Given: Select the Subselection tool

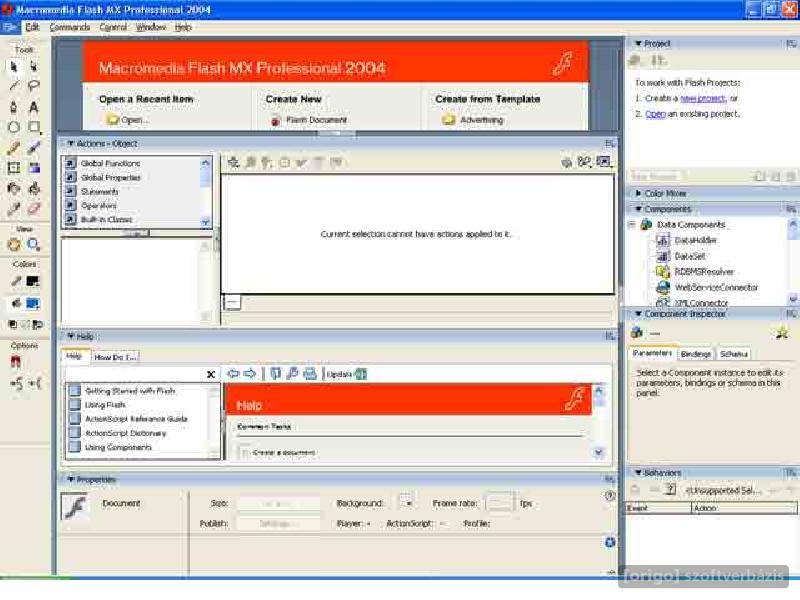Looking at the screenshot, I should coord(34,66).
